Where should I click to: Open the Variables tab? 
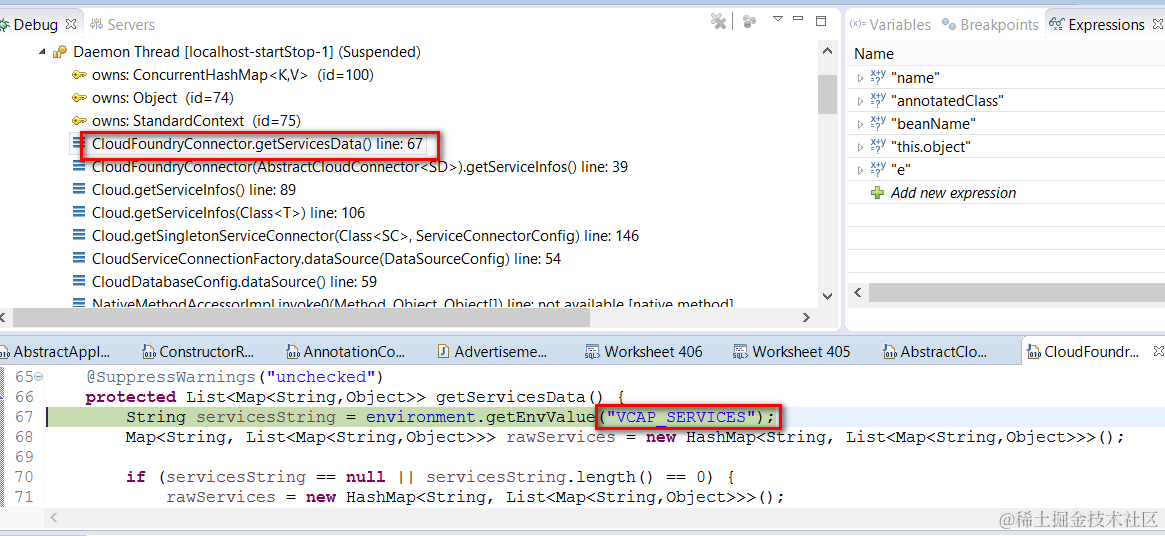coord(899,25)
